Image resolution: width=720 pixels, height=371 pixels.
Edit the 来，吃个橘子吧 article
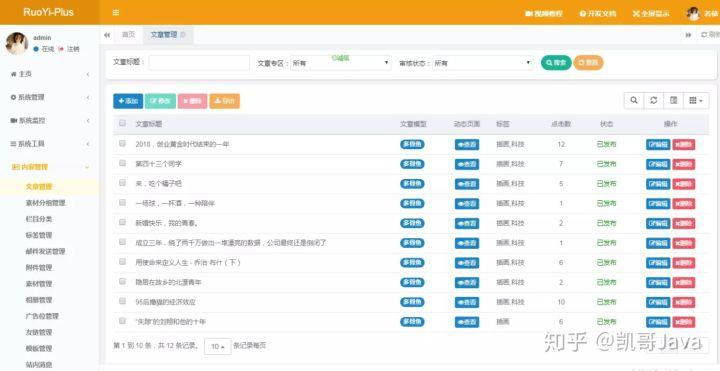pos(658,184)
